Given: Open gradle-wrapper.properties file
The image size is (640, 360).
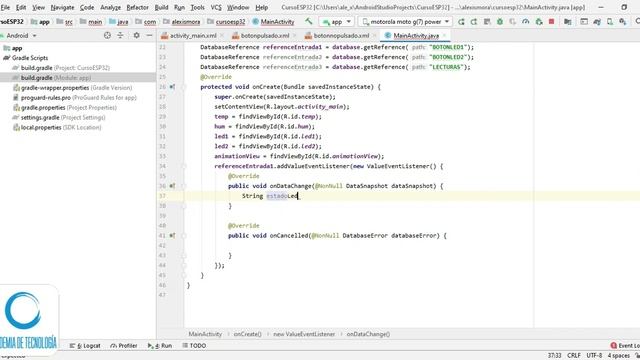Looking at the screenshot, I should pos(76,88).
